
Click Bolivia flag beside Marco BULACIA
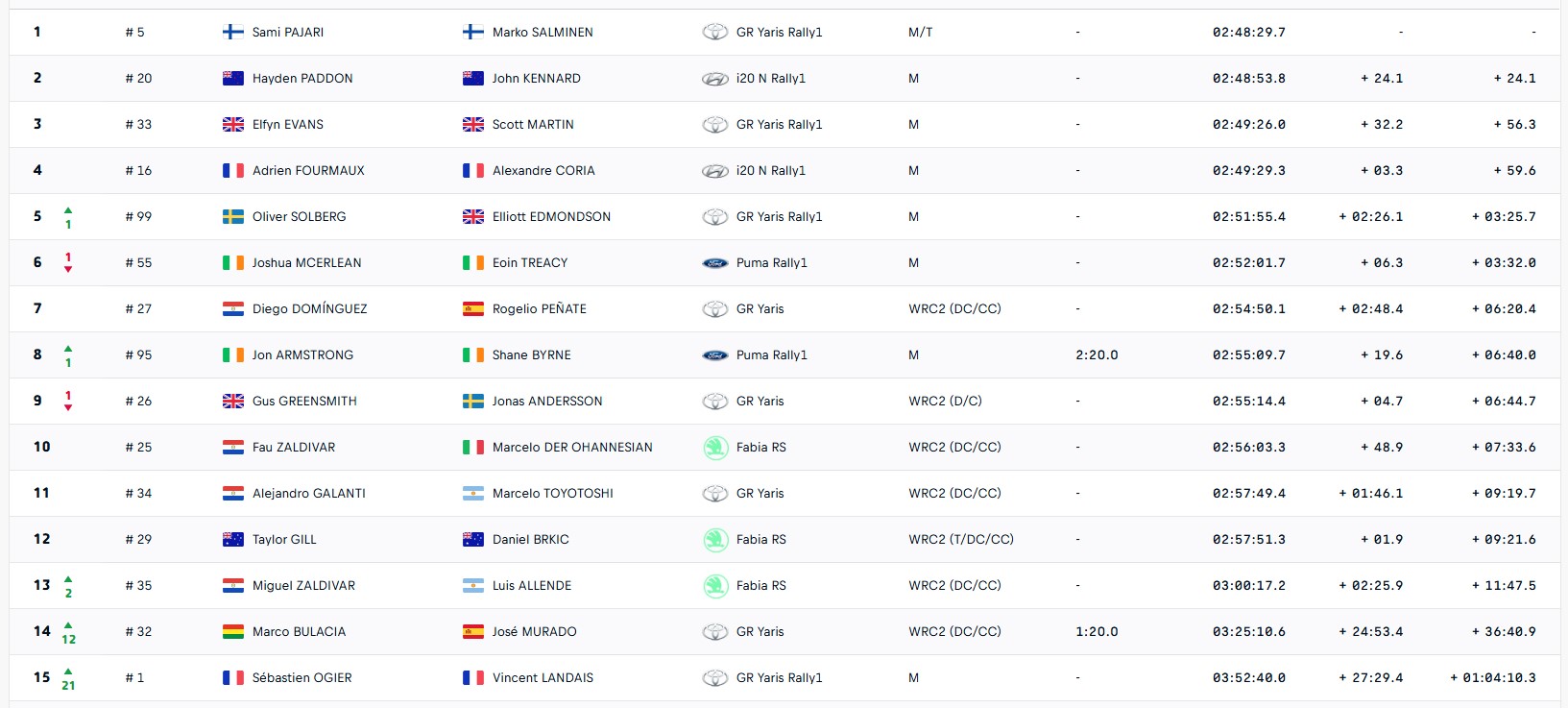233,631
